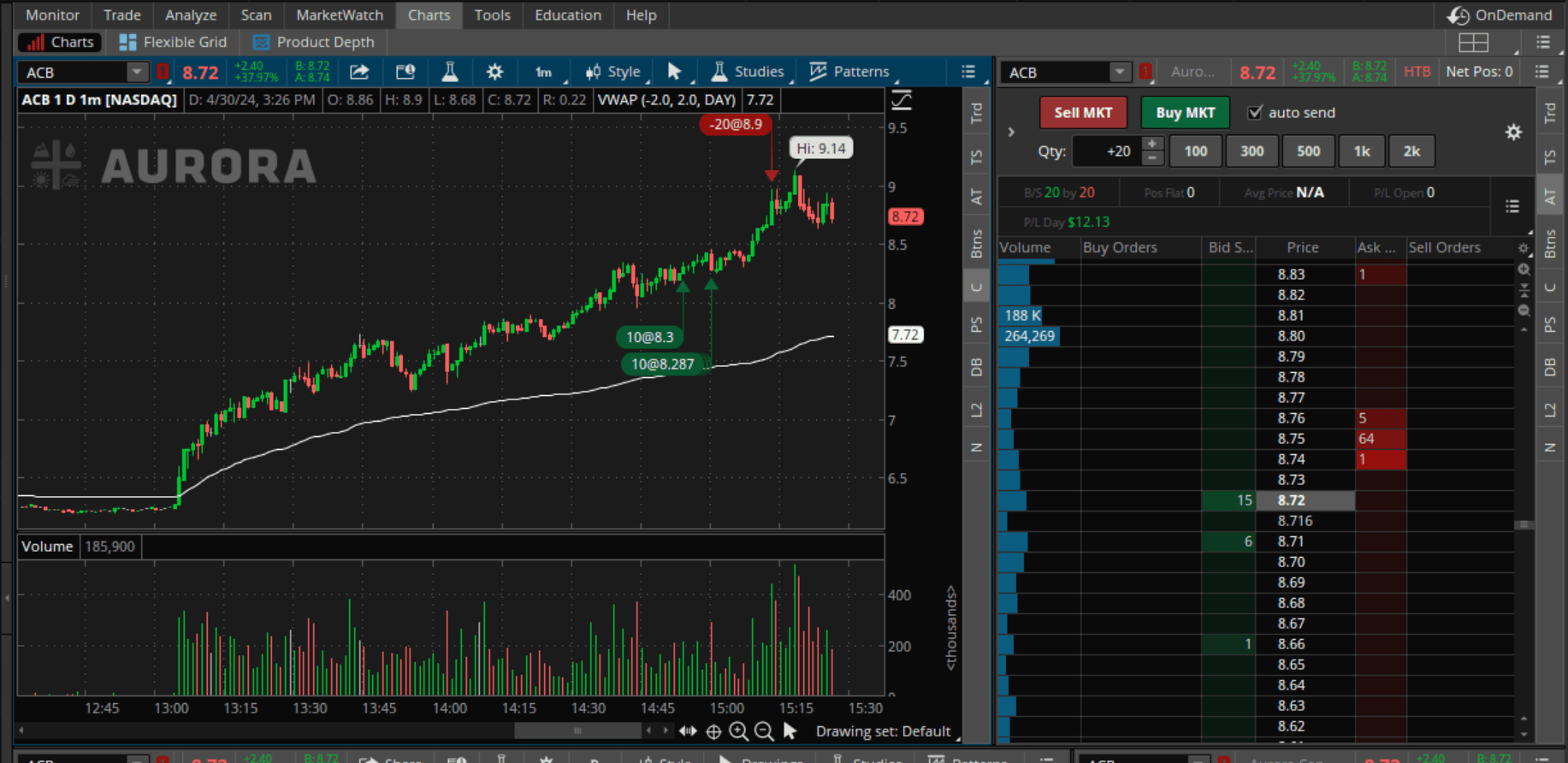Click the share arrow icon in chart toolbar
Screen dimensions: 1568x763
click(x=359, y=72)
